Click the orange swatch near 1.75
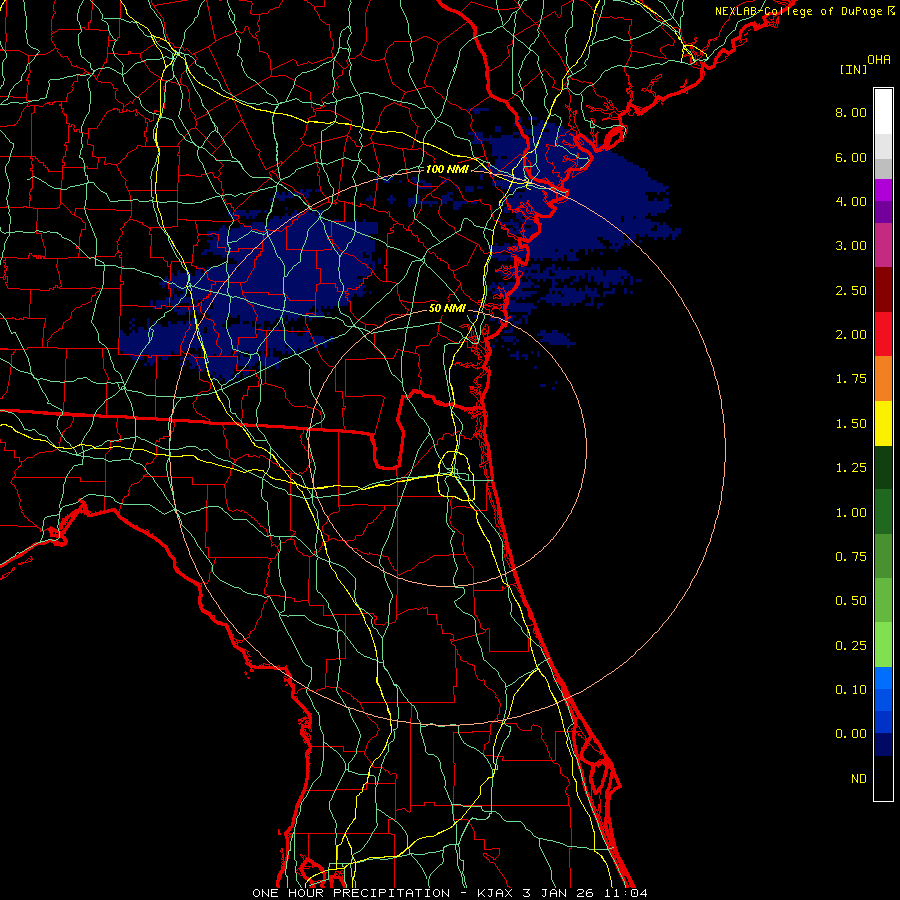The height and width of the screenshot is (900, 900). [x=883, y=379]
